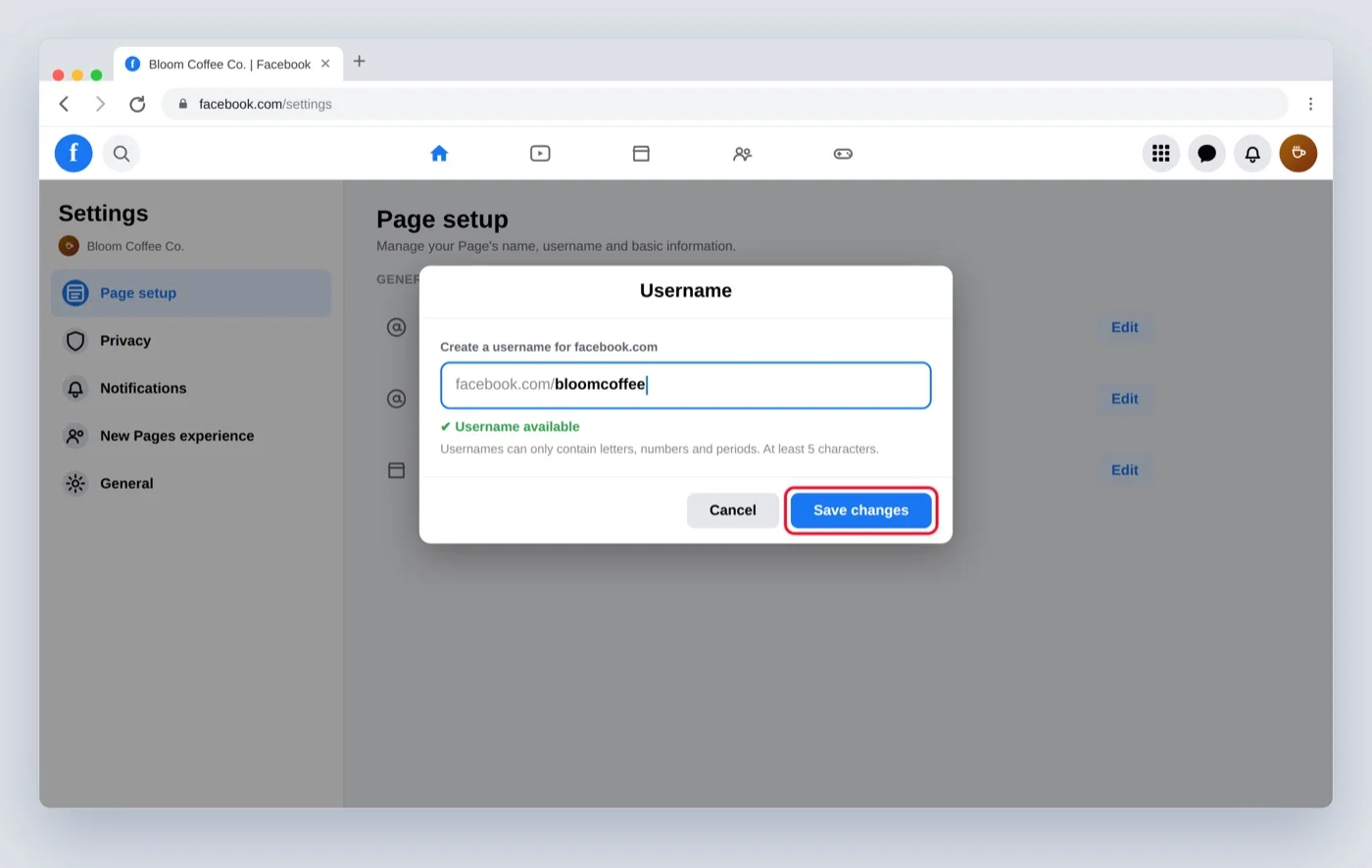Open General settings section
Screen dimensions: 1372x868
tap(191, 483)
